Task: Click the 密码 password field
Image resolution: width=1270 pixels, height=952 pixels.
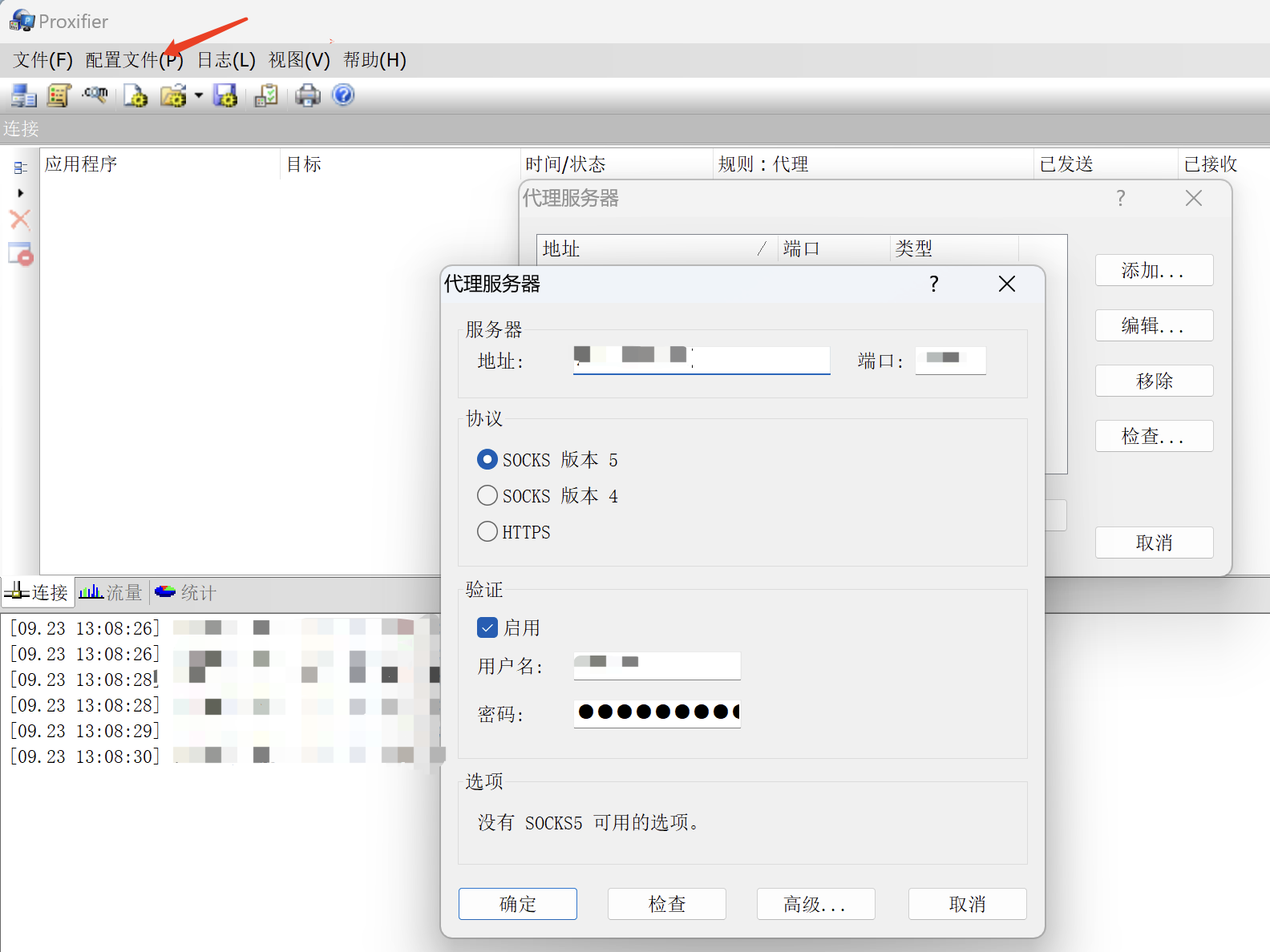Action: click(x=657, y=712)
